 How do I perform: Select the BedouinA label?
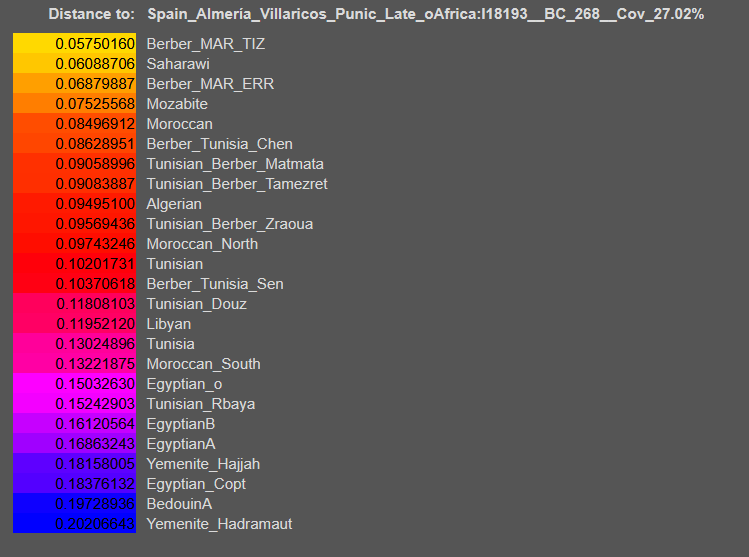tap(179, 504)
